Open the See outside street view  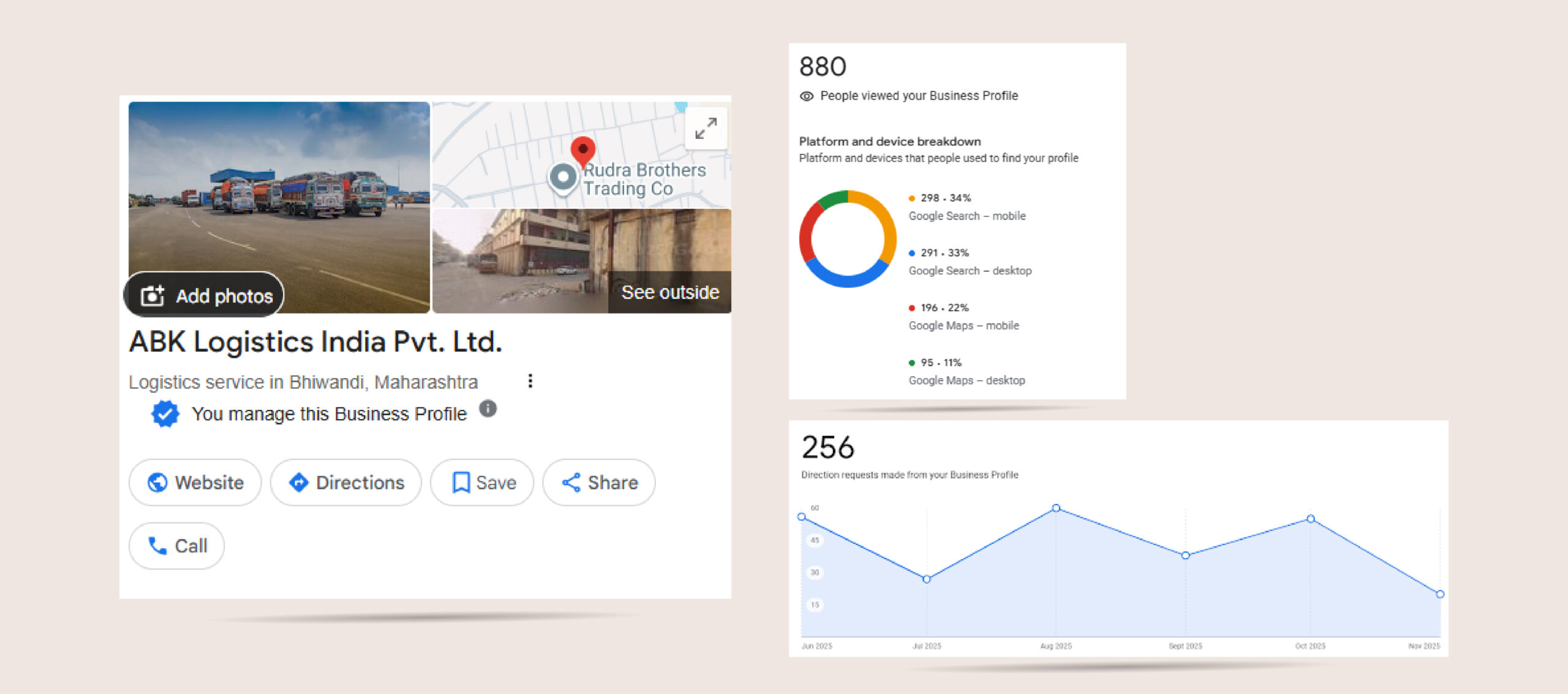click(x=669, y=292)
